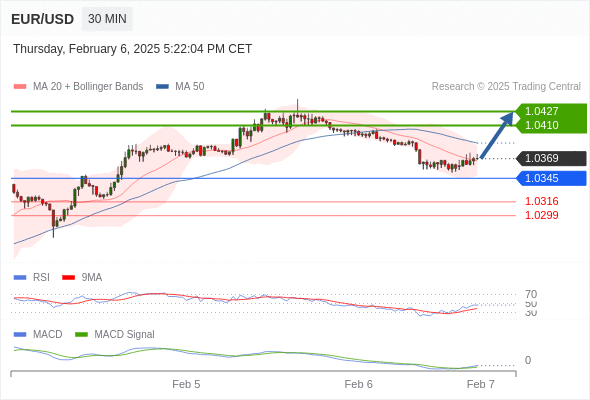Select the red 9MA legend marker
This screenshot has height=400, width=590.
click(68, 278)
